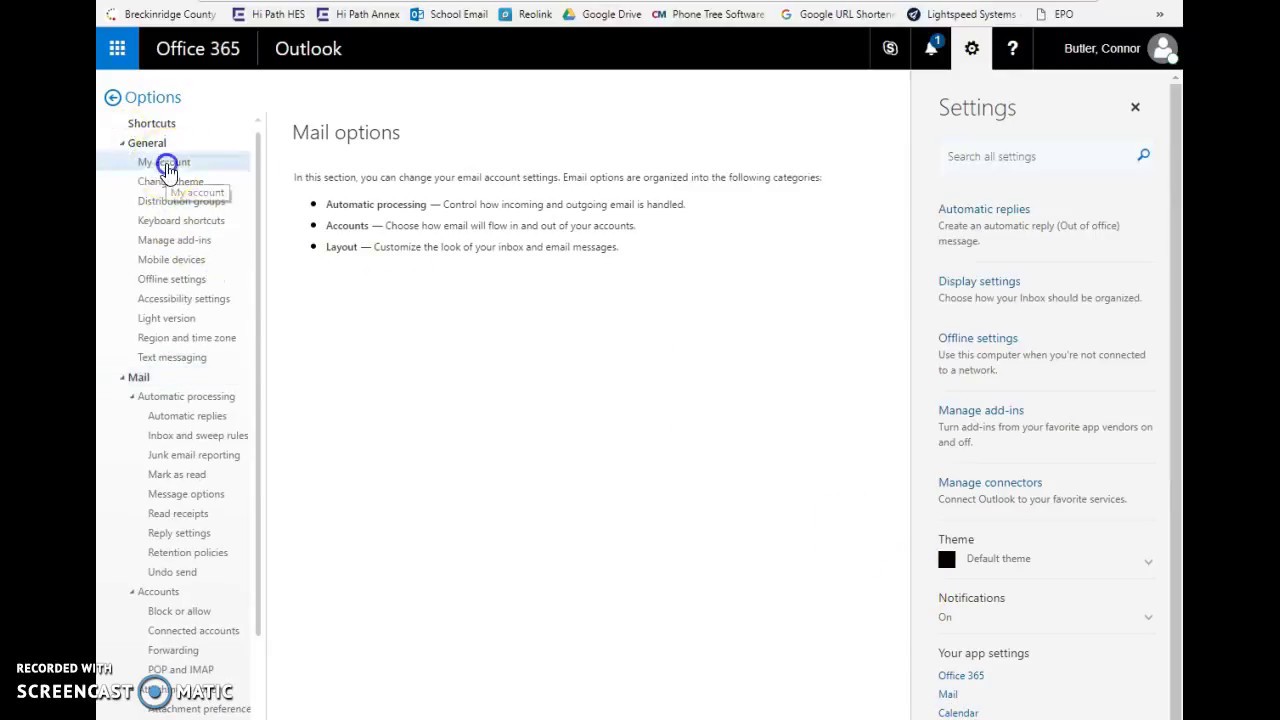The height and width of the screenshot is (720, 1280).
Task: Open the Phone Tree Software bookmark
Action: pyautogui.click(x=708, y=14)
